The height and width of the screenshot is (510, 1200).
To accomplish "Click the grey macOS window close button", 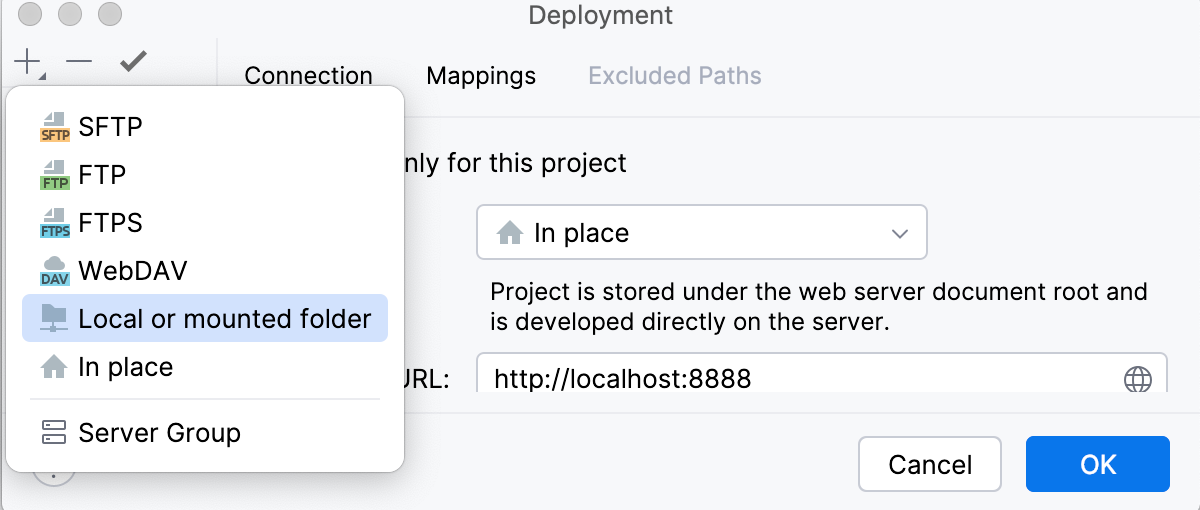I will (x=31, y=15).
